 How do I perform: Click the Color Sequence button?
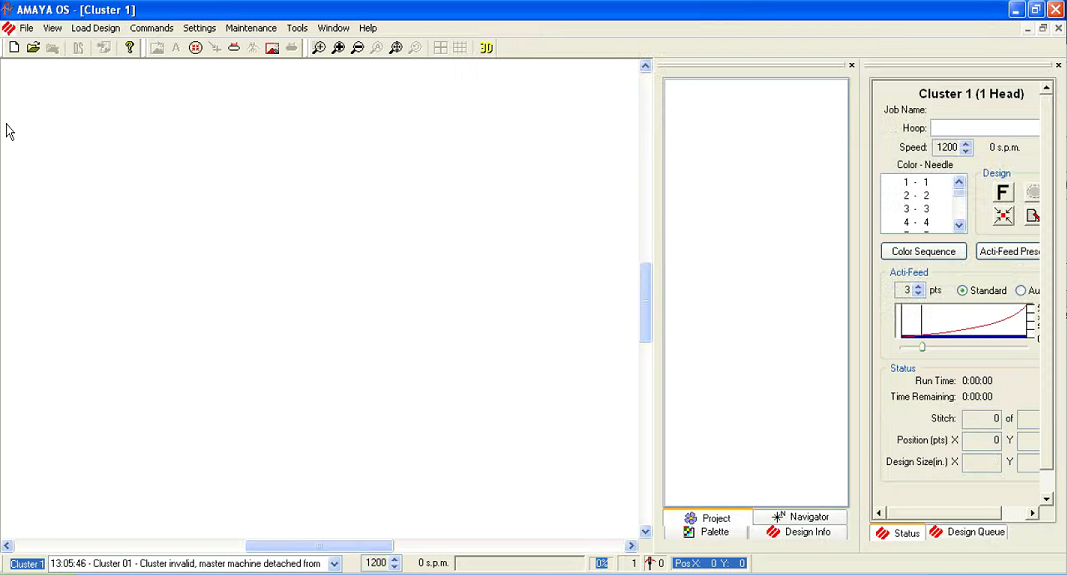coord(923,252)
